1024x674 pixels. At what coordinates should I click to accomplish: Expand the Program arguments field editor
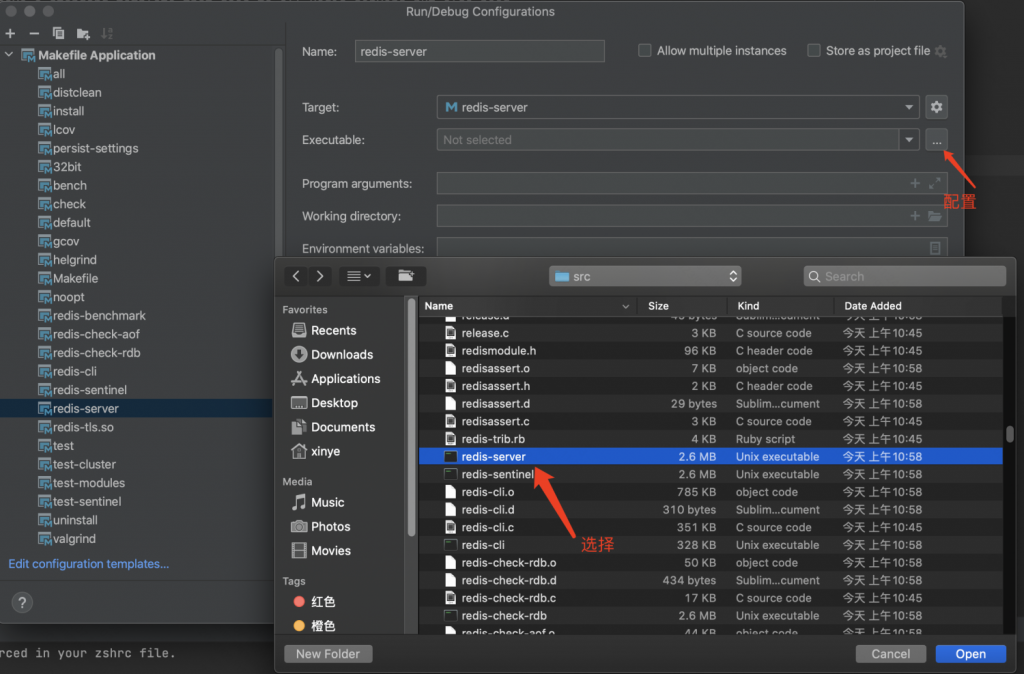tap(934, 184)
